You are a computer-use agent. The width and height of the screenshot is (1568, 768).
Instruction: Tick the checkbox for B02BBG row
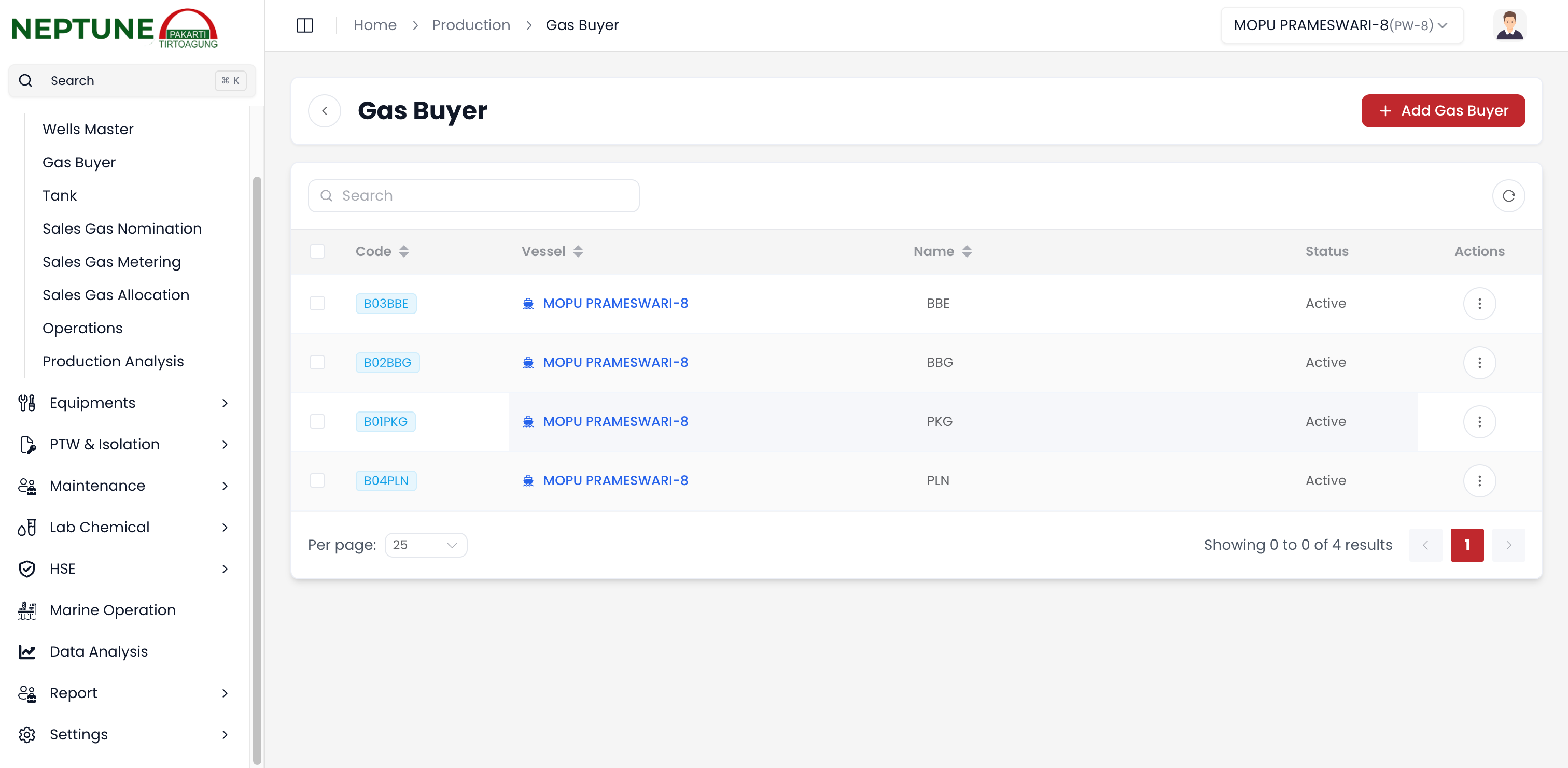pos(317,362)
